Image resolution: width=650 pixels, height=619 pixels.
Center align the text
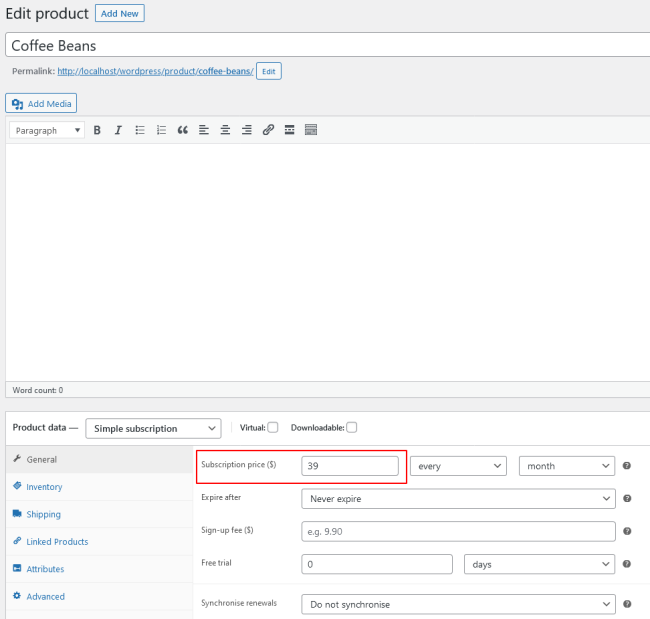click(x=225, y=130)
